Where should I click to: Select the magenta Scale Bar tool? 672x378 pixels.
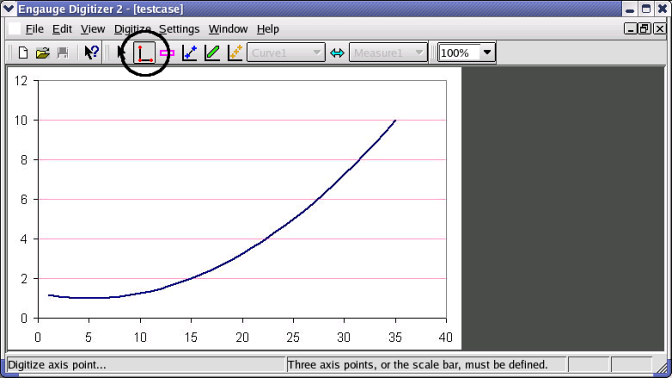(x=167, y=53)
